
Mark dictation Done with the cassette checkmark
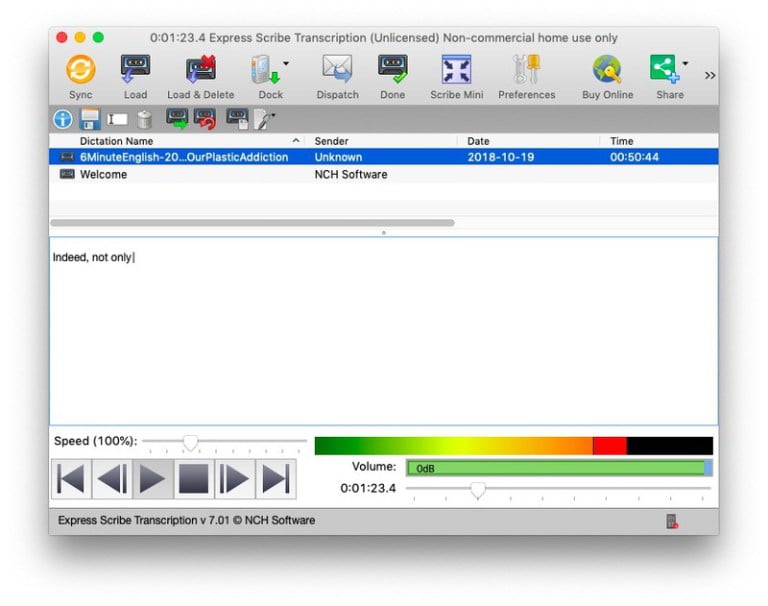[x=392, y=69]
